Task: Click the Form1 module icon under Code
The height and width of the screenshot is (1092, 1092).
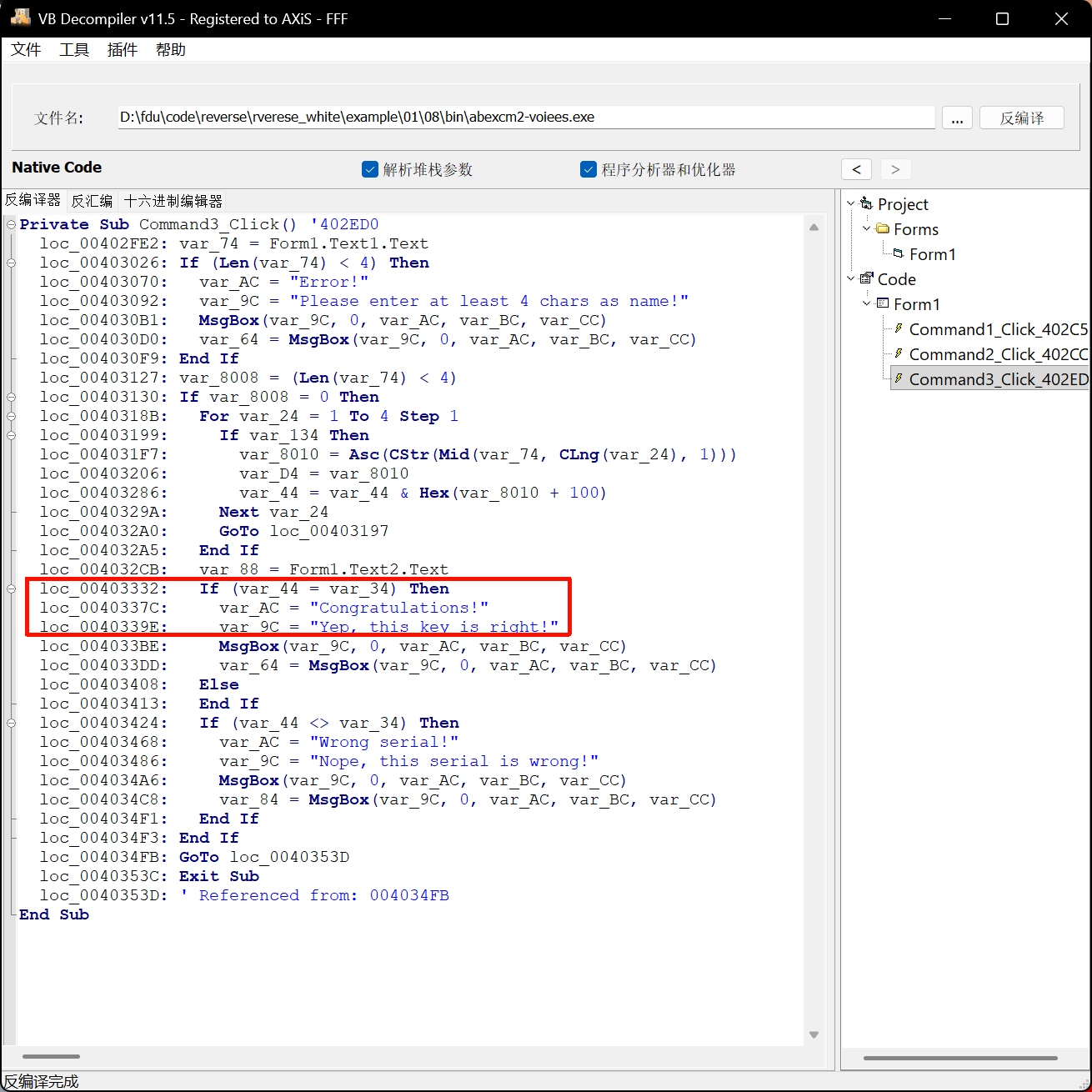Action: (x=883, y=303)
